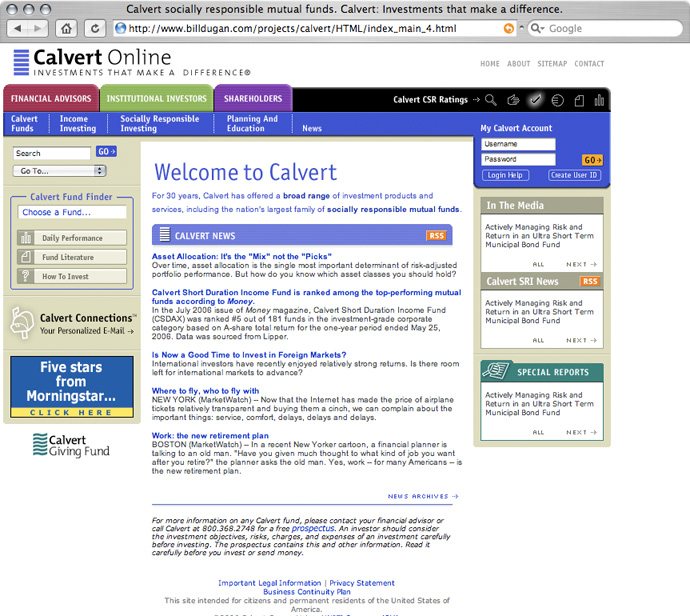Click the NEWS ARCHIVES link
Image resolution: width=690 pixels, height=616 pixels.
coord(422,496)
